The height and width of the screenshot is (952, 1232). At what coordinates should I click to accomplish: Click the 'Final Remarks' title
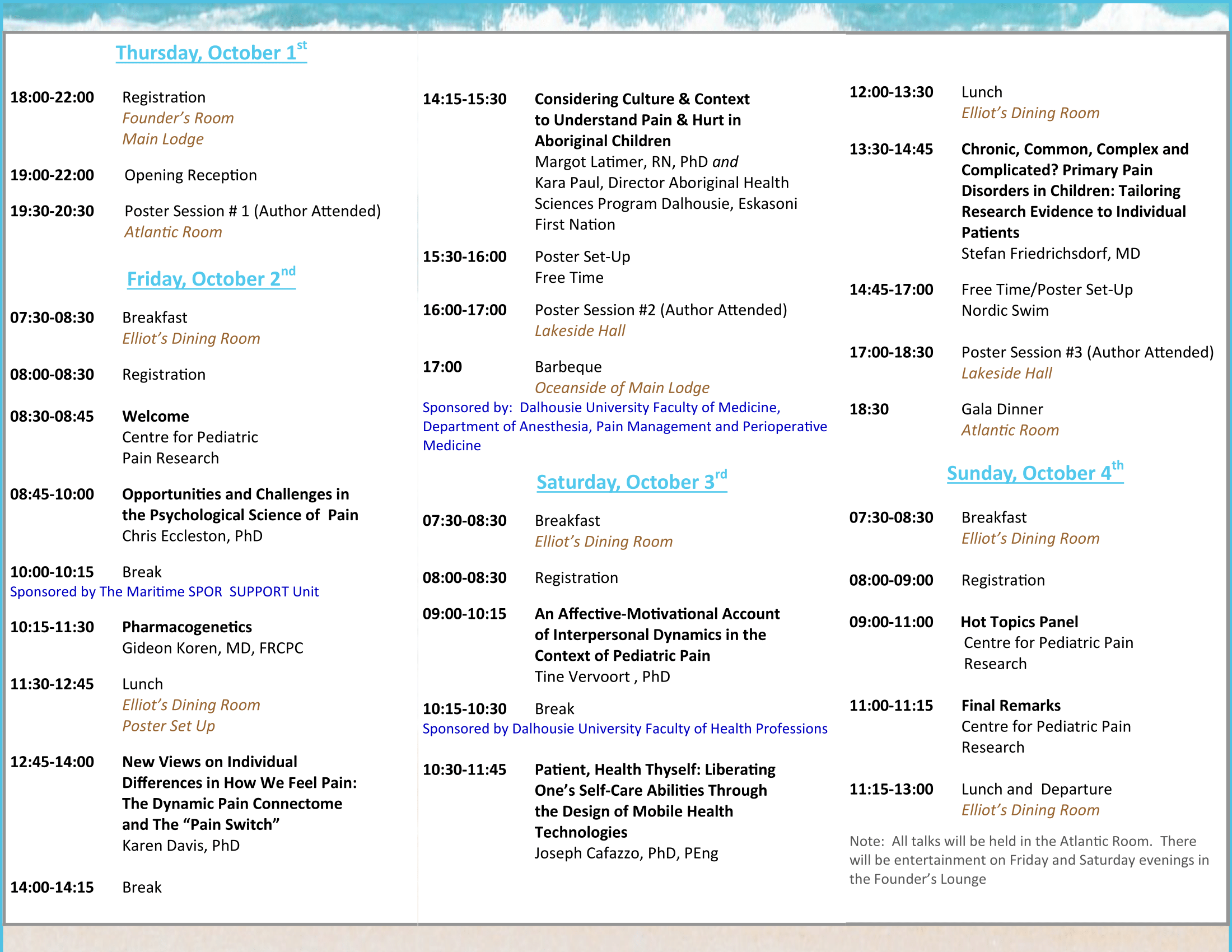(1010, 706)
